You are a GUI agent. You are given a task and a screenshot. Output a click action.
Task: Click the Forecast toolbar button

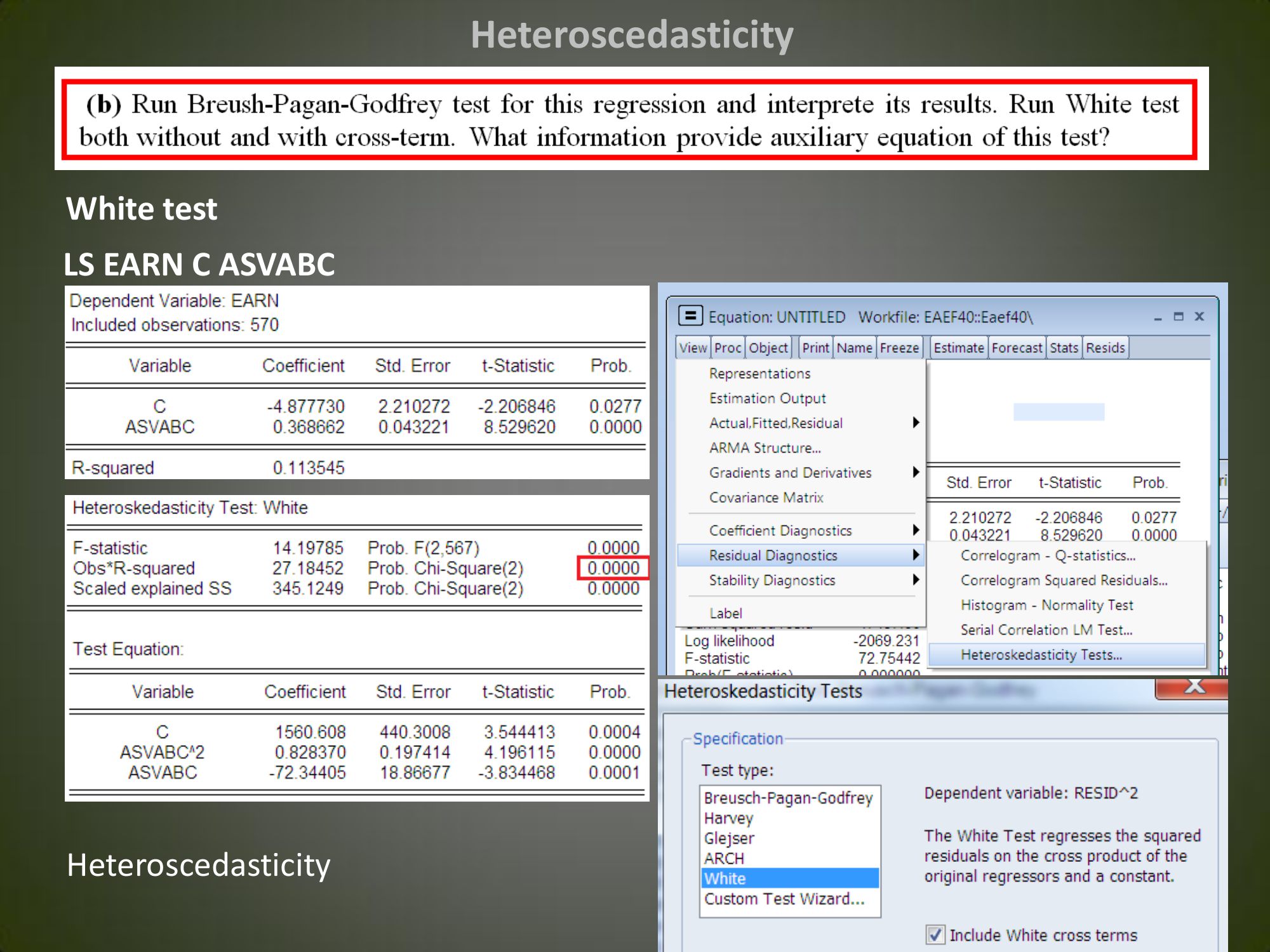pyautogui.click(x=1017, y=348)
